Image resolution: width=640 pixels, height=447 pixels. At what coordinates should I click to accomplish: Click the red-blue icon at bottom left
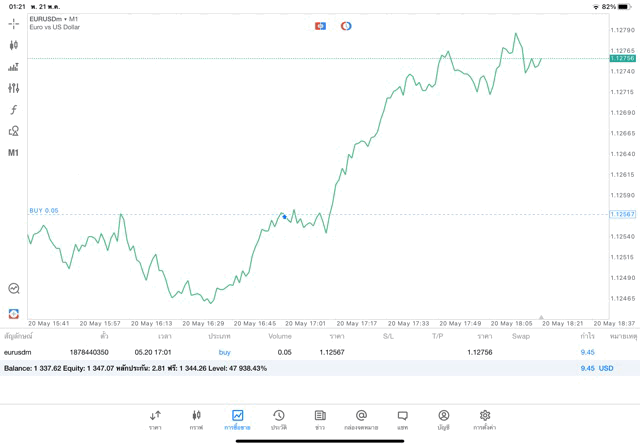(x=14, y=313)
